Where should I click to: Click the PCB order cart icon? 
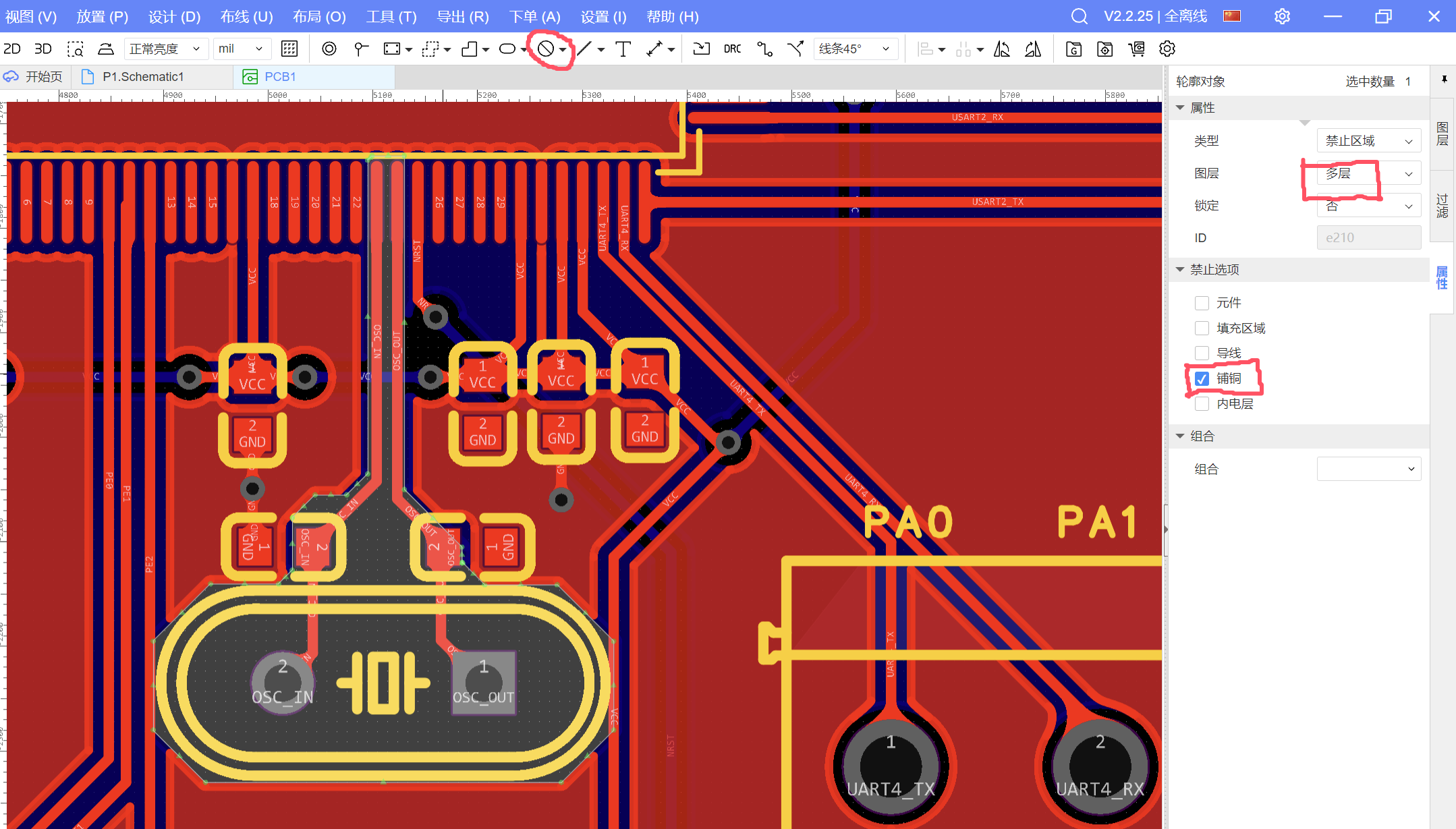click(x=1136, y=49)
